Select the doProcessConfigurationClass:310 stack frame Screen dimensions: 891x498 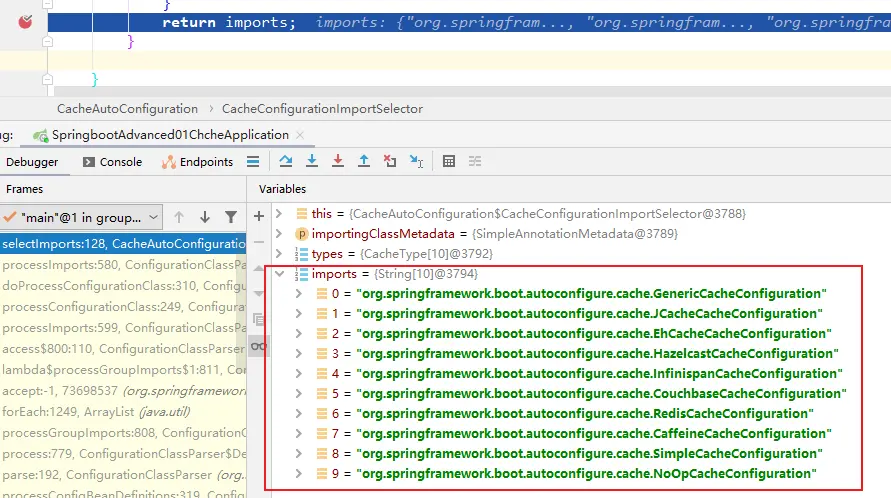point(123,286)
